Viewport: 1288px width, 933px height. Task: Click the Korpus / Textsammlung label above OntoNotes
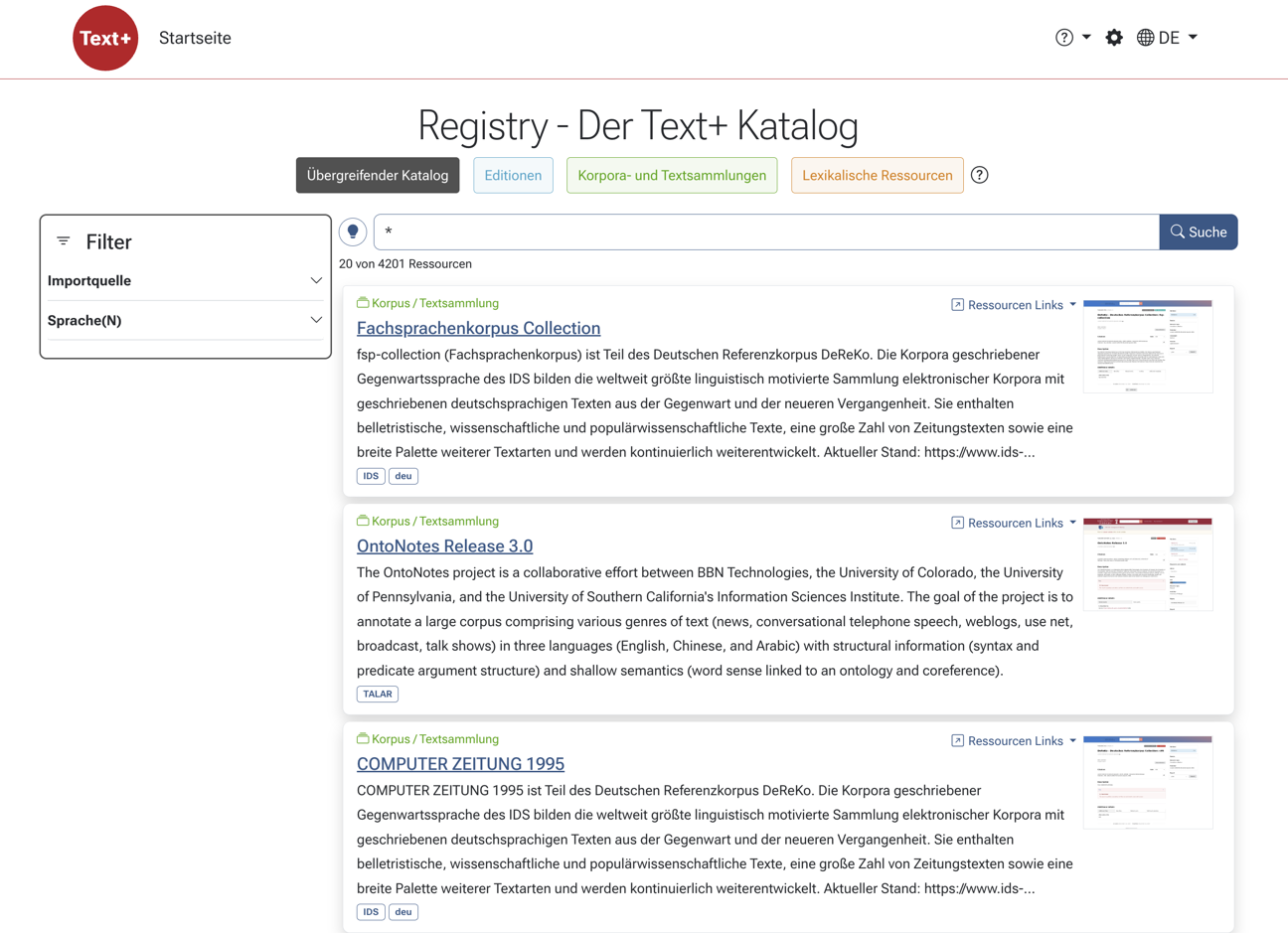pos(428,521)
